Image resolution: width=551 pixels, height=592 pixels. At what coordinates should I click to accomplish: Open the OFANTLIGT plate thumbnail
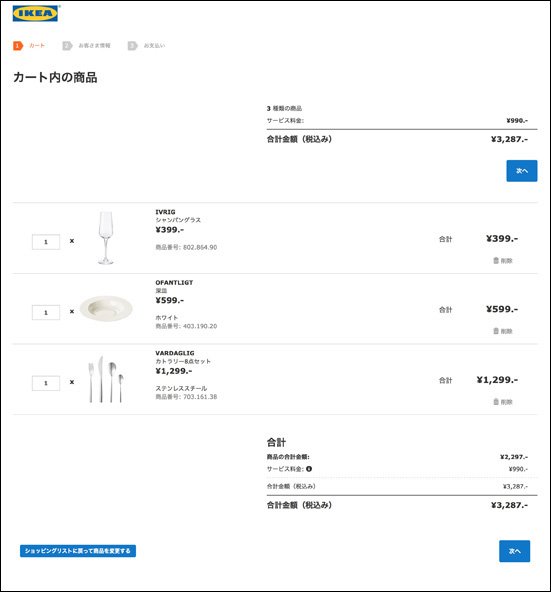[106, 308]
